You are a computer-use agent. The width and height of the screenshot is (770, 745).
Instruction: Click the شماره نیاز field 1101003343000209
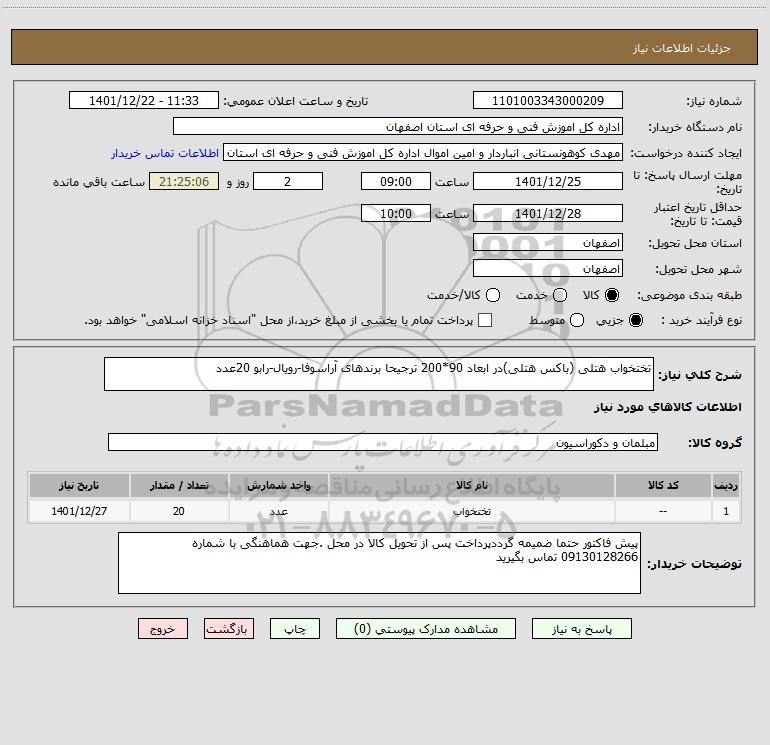[x=548, y=101]
